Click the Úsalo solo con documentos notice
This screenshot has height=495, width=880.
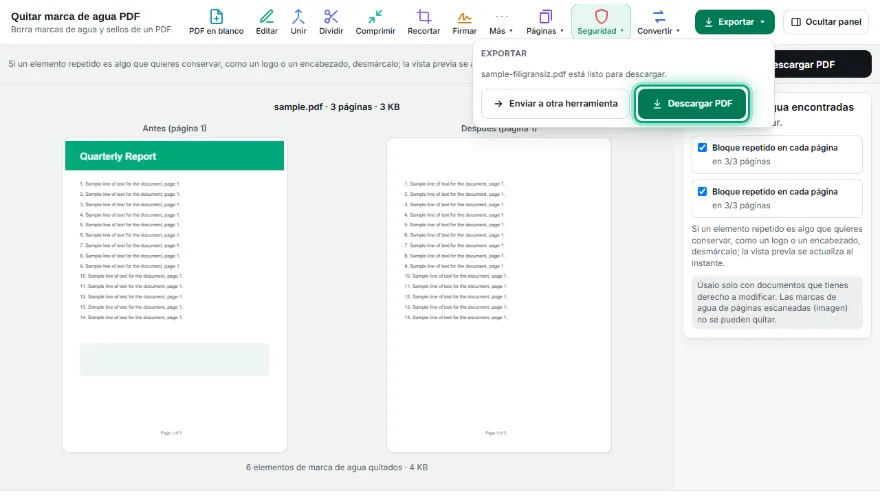tap(777, 302)
